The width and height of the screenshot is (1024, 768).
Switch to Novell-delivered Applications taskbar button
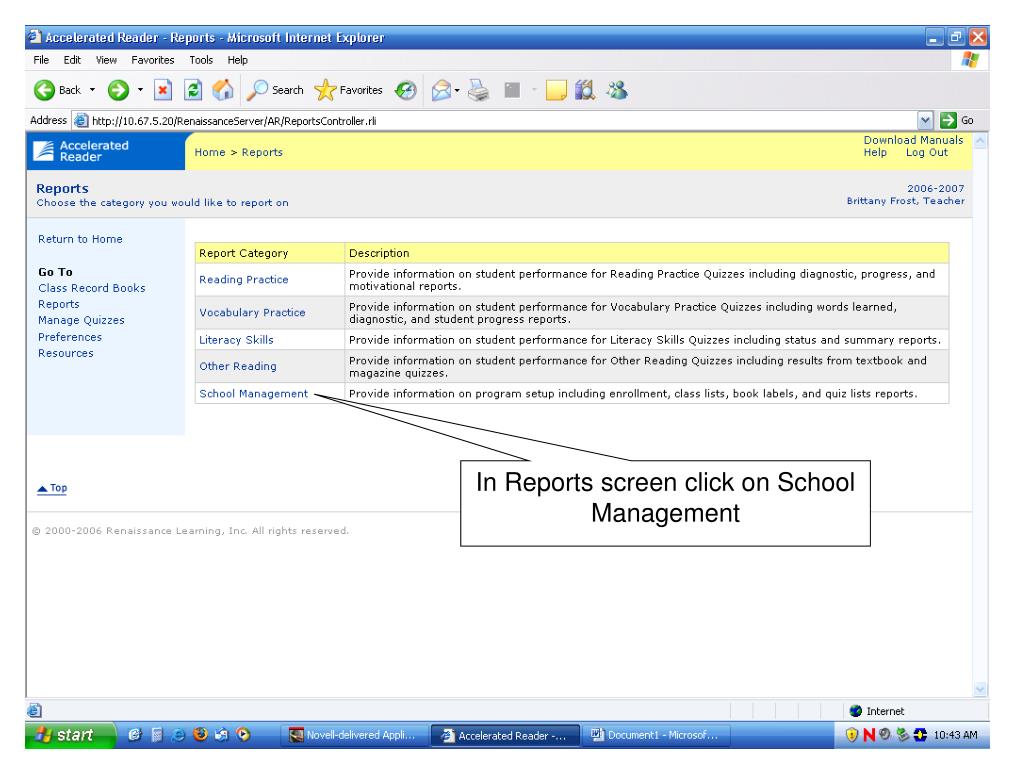(357, 735)
